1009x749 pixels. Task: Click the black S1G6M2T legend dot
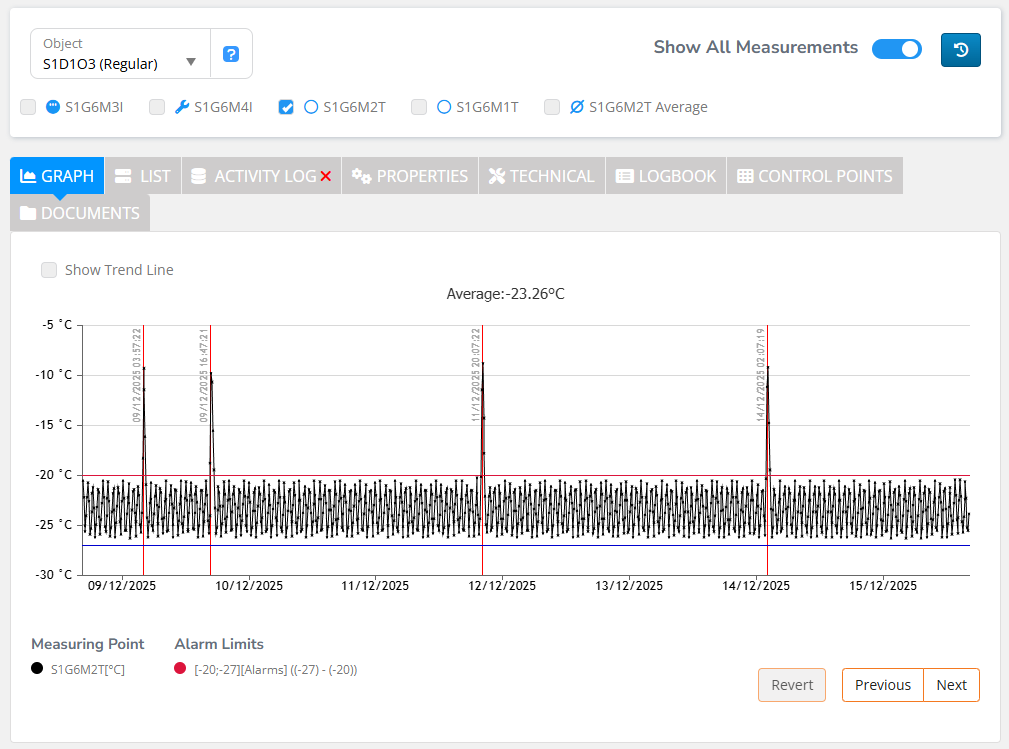point(37,669)
